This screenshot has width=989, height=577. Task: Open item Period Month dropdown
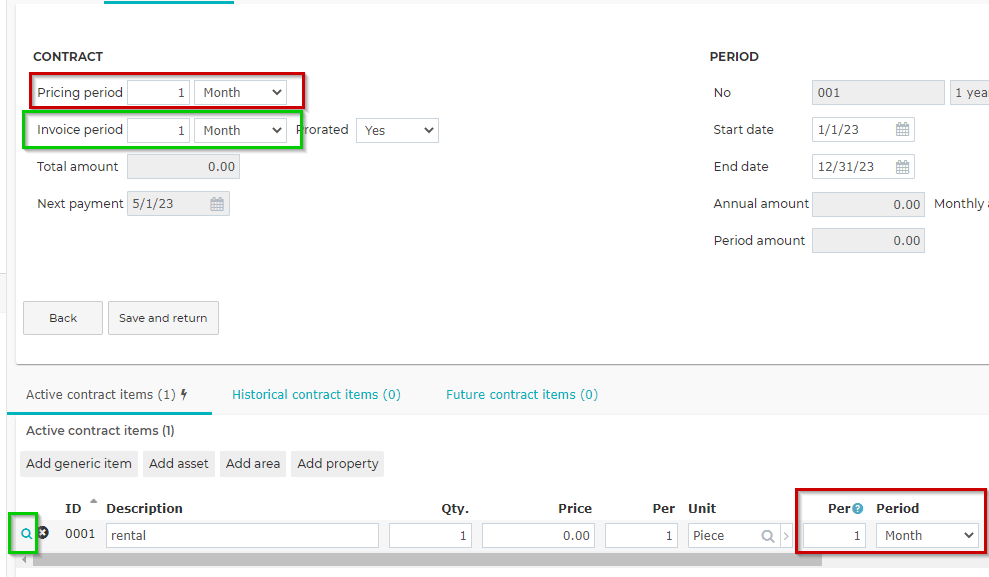pos(927,536)
